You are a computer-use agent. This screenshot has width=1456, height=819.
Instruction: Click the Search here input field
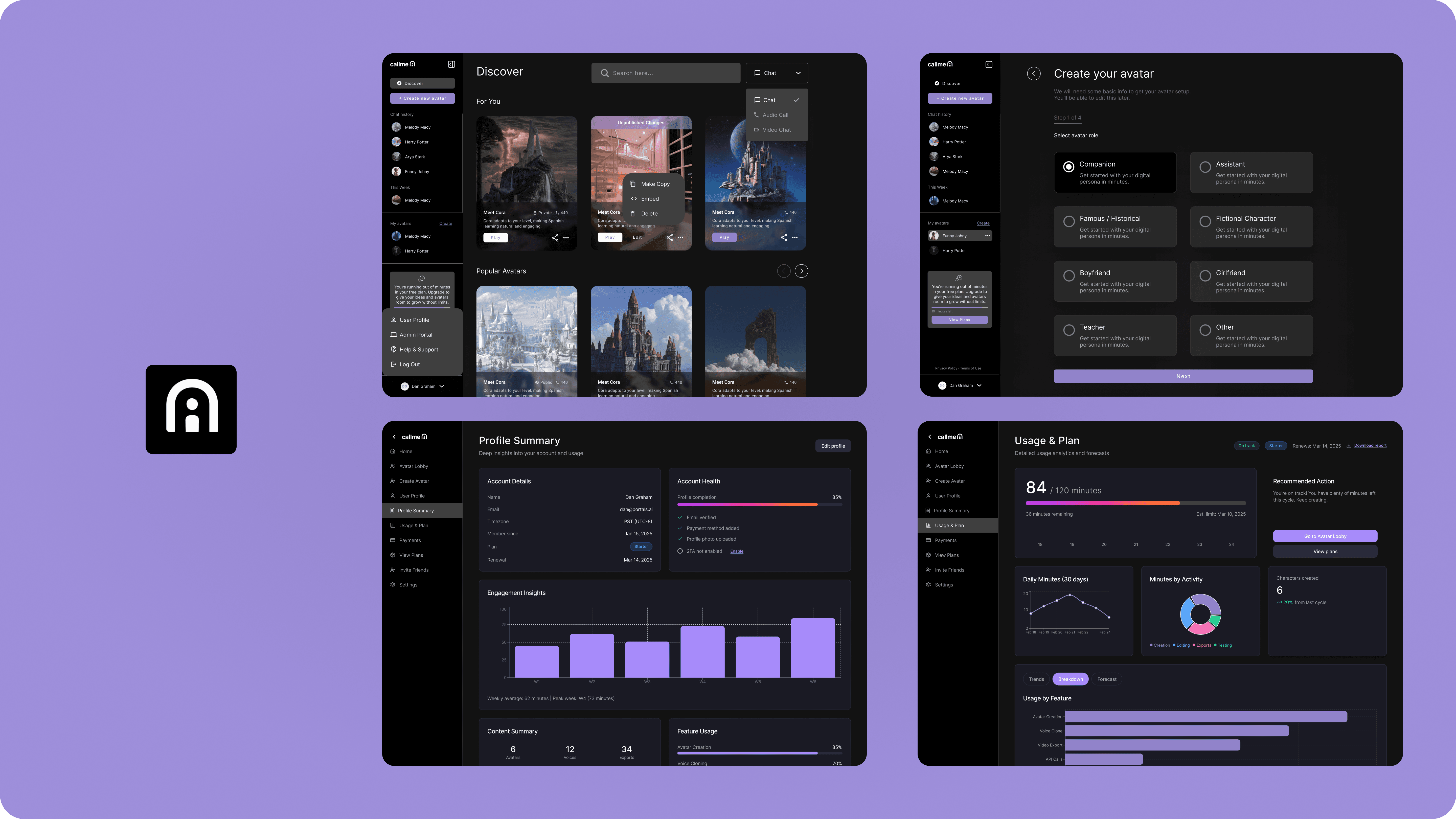click(666, 73)
